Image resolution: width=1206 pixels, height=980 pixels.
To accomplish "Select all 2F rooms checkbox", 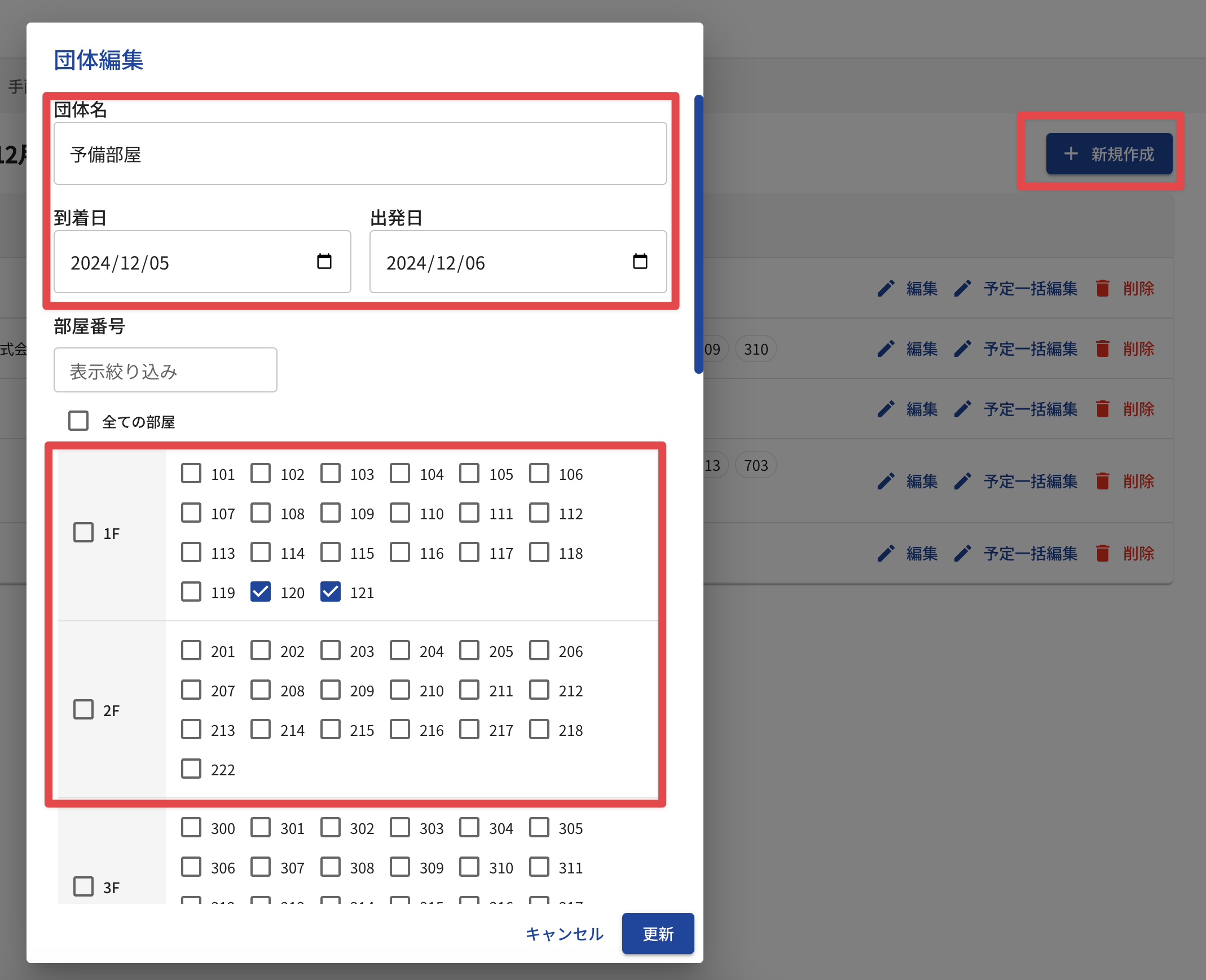I will tap(83, 709).
